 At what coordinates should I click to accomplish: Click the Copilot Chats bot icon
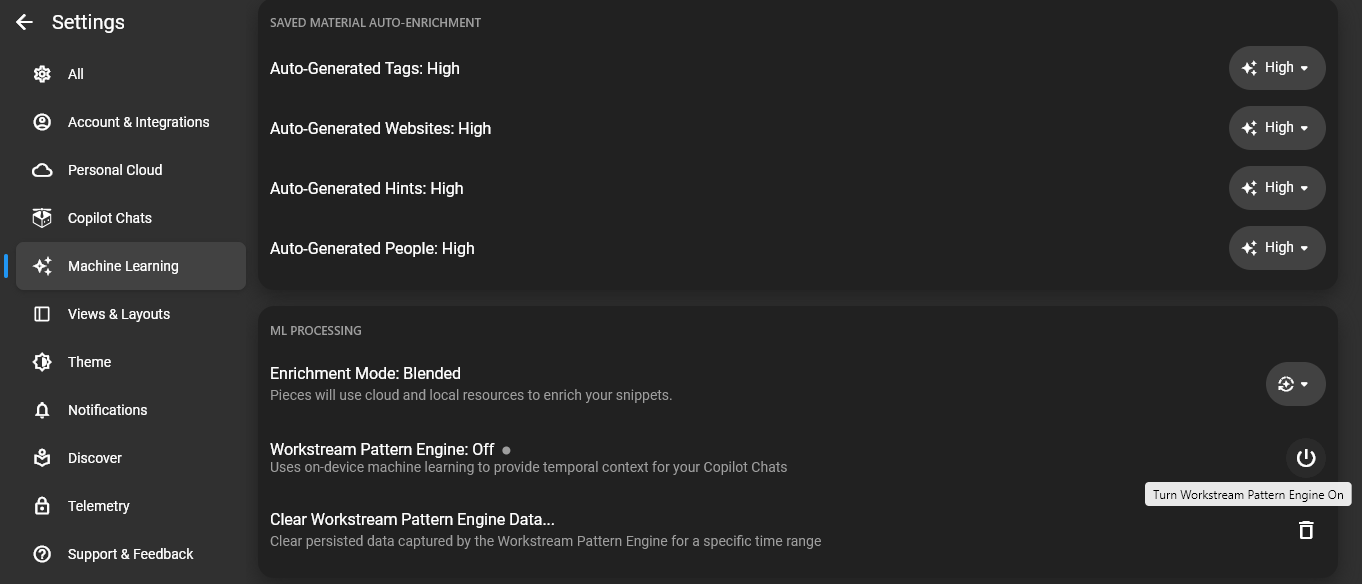pyautogui.click(x=41, y=217)
